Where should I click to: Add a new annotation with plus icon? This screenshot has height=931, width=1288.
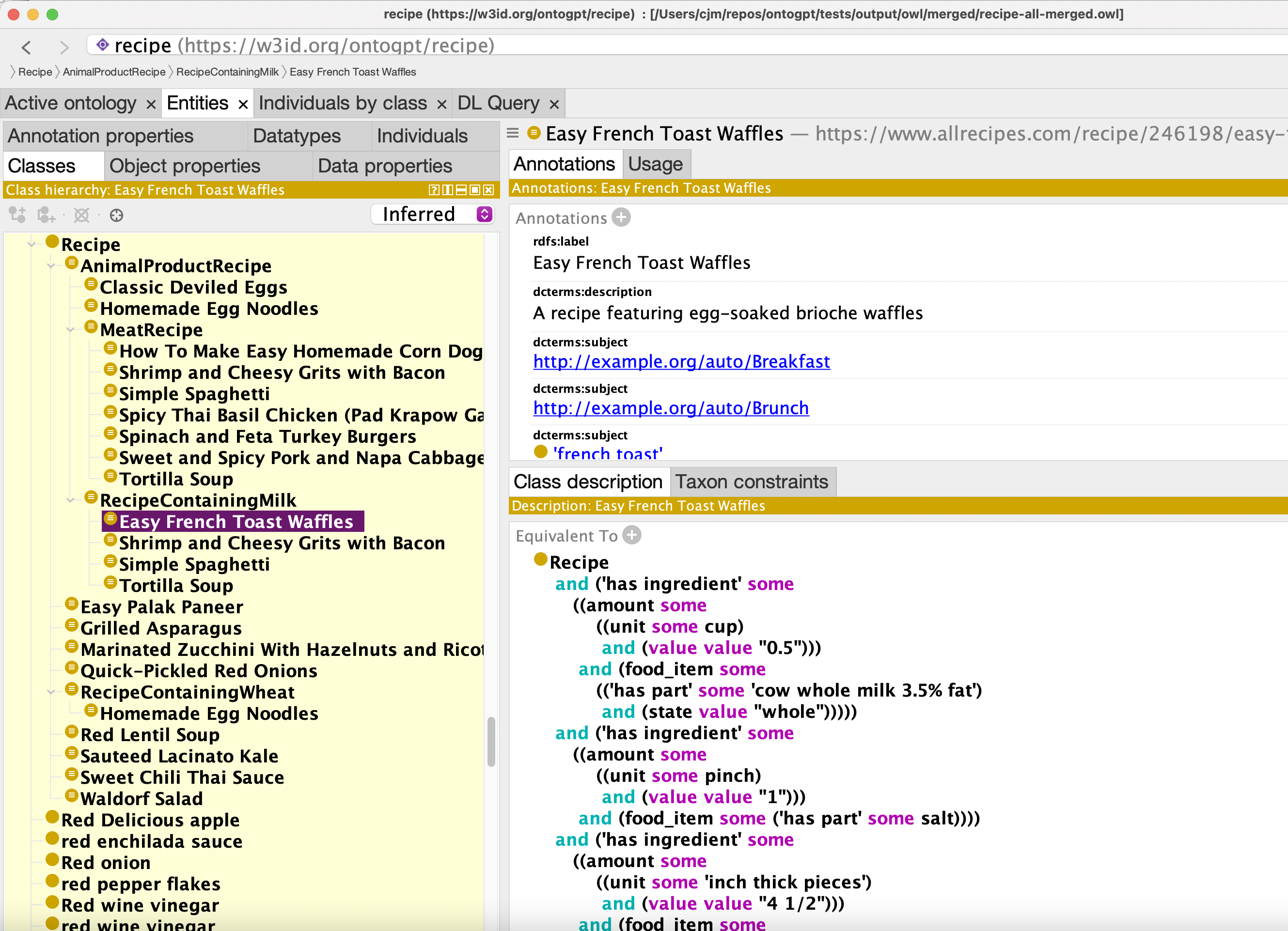click(621, 217)
